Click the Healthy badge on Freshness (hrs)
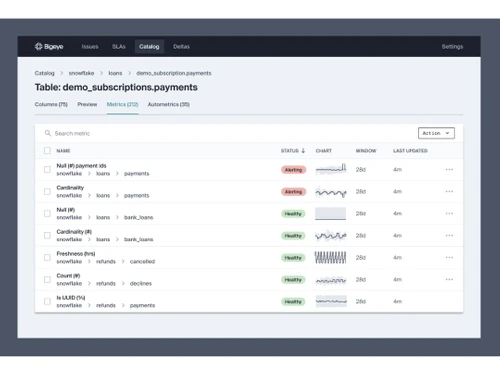The width and height of the screenshot is (500, 375). click(293, 258)
